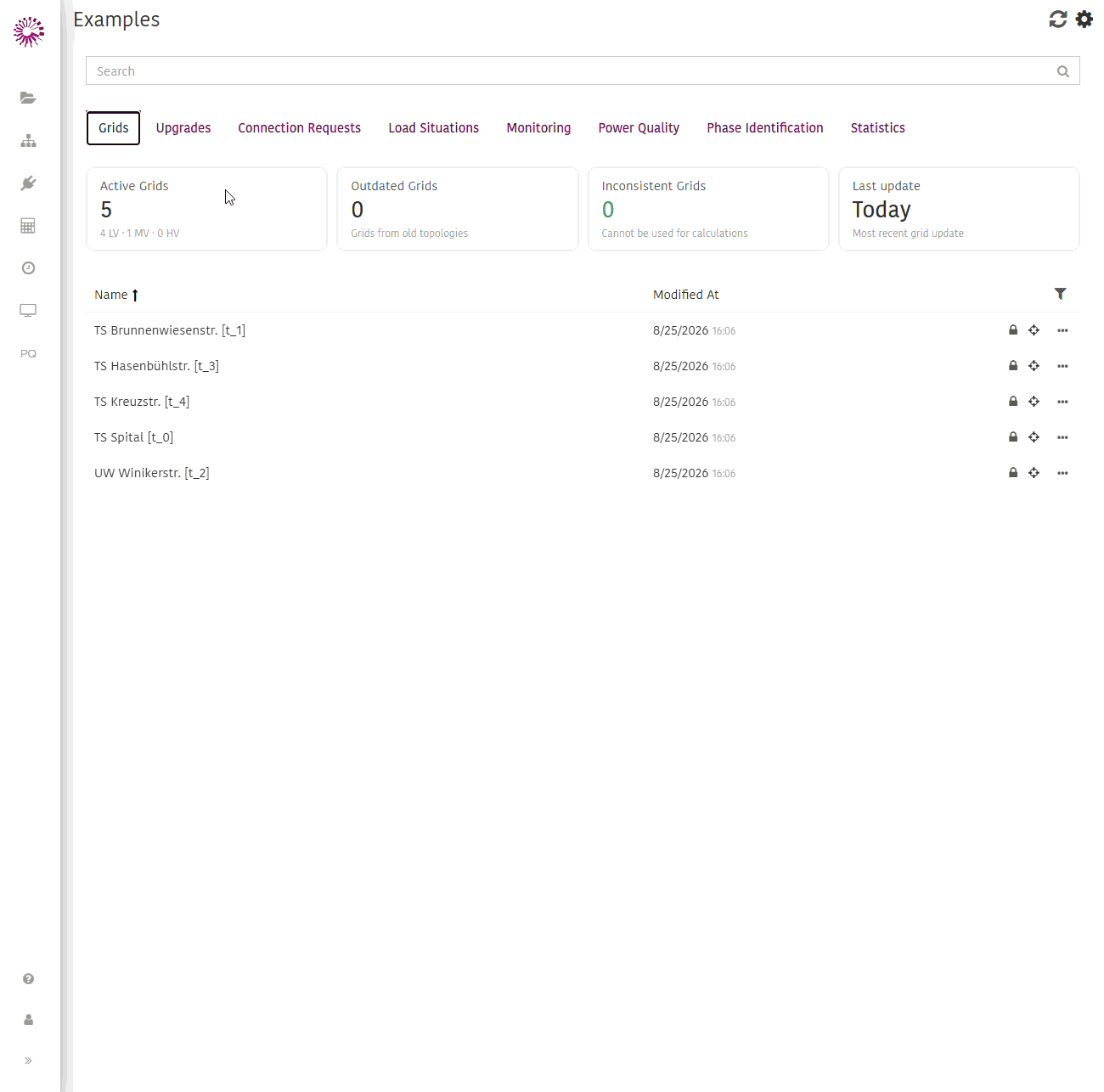Image resolution: width=1104 pixels, height=1092 pixels.
Task: Open more options for UW Winikerstr.
Action: (x=1062, y=473)
